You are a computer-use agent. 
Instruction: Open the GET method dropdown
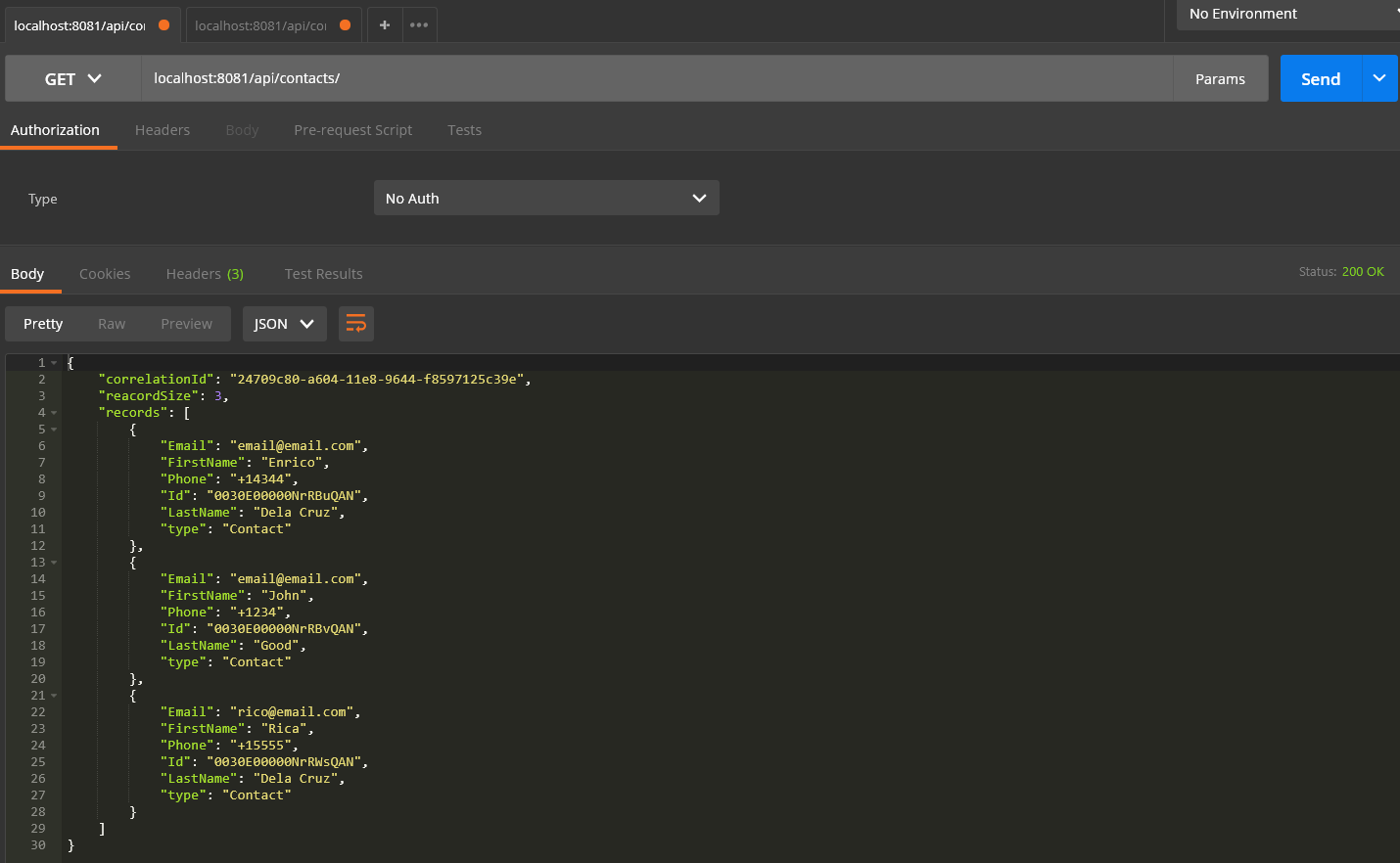[x=73, y=79]
